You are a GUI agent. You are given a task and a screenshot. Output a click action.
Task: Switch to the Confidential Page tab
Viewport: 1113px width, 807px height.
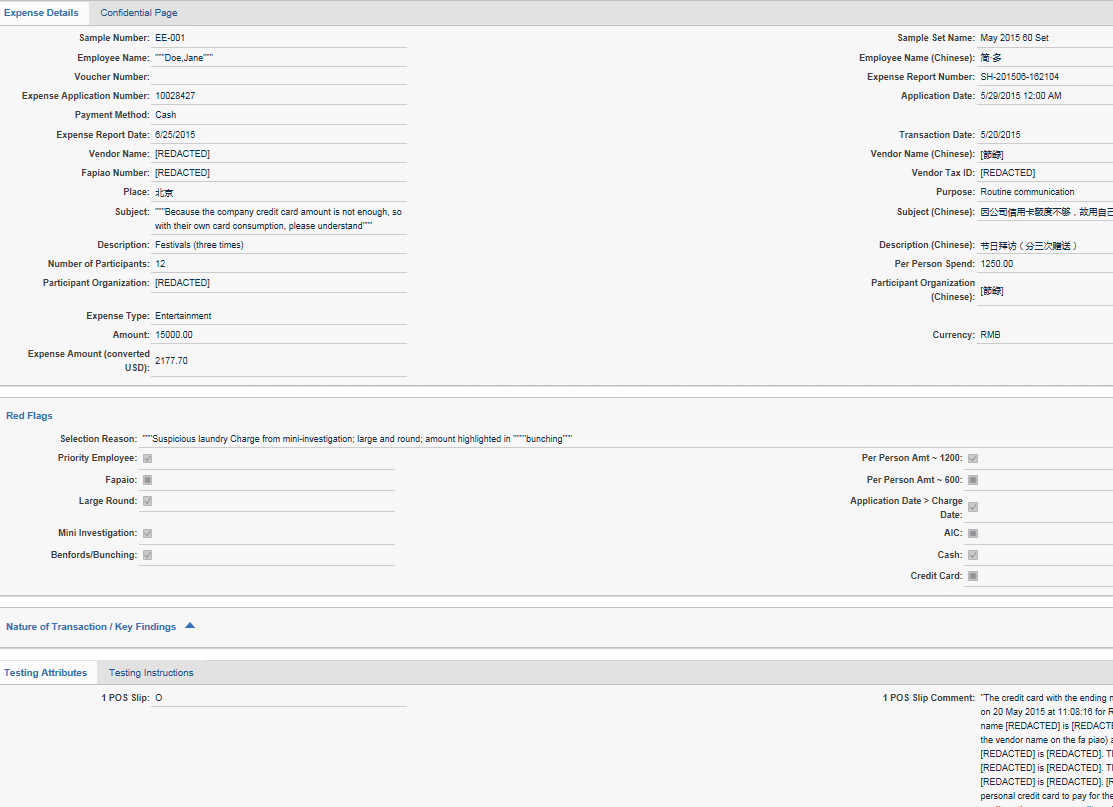(x=139, y=13)
